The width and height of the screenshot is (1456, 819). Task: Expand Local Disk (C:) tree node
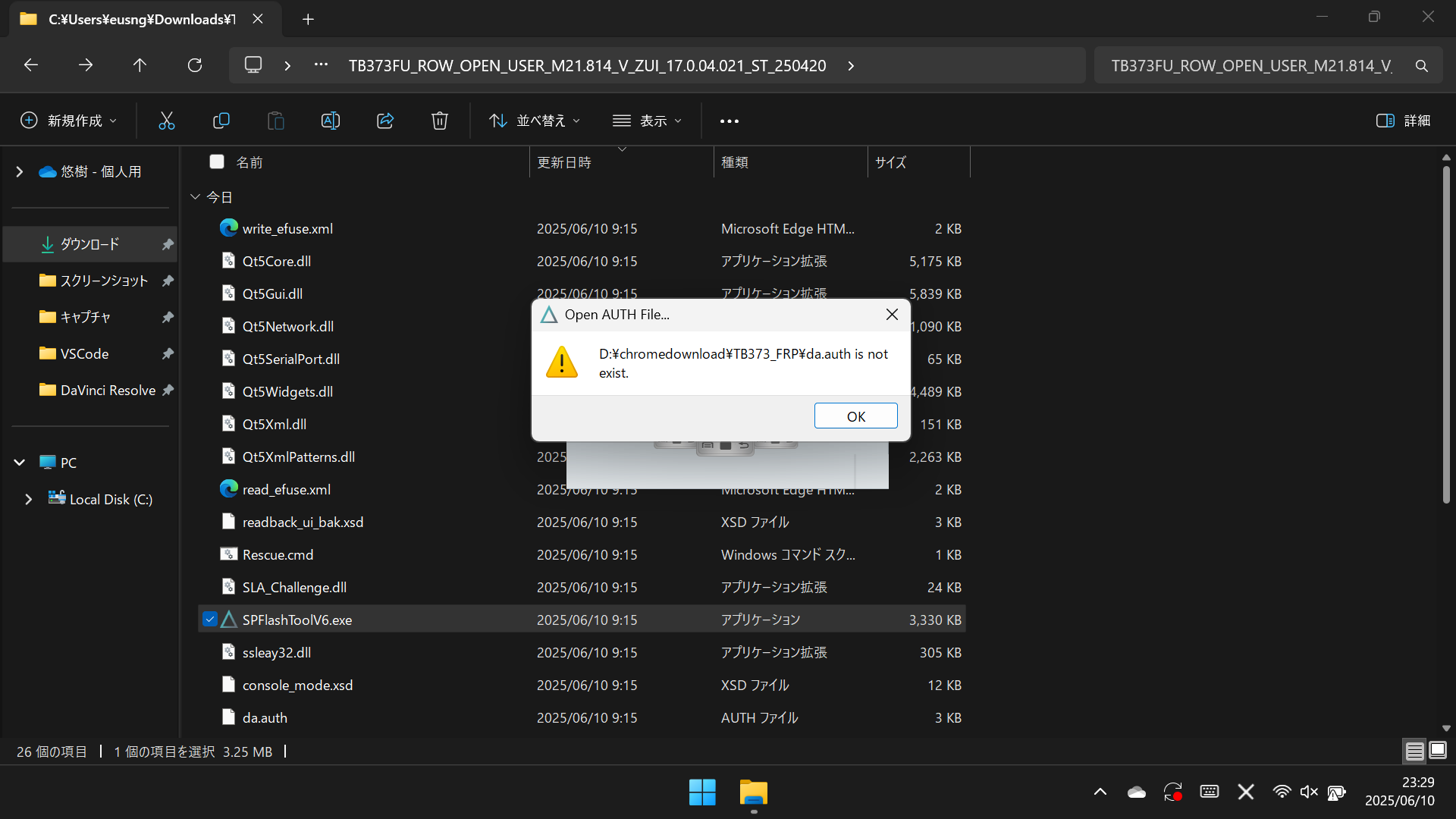coord(28,500)
